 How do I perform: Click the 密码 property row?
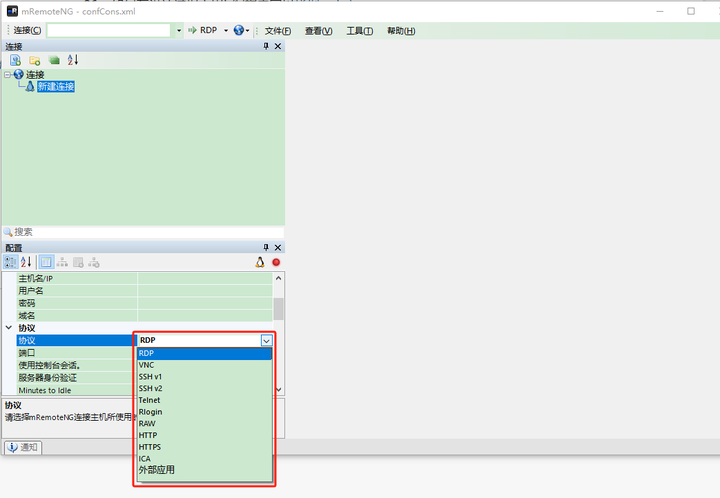[145, 303]
